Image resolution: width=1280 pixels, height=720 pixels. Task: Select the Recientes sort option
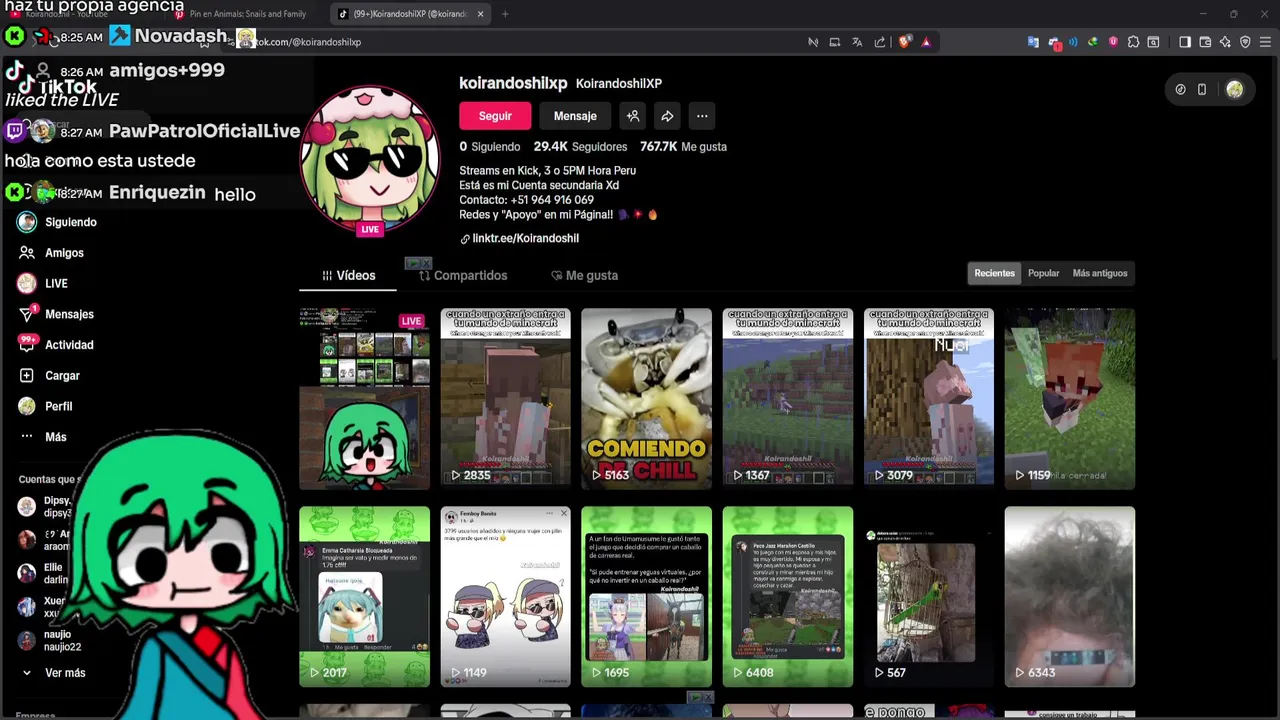994,273
